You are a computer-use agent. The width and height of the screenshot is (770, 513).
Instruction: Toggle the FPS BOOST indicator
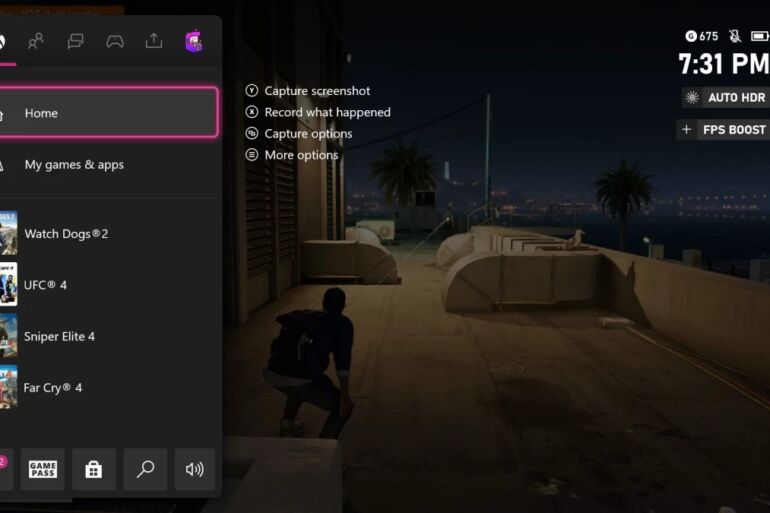point(724,130)
